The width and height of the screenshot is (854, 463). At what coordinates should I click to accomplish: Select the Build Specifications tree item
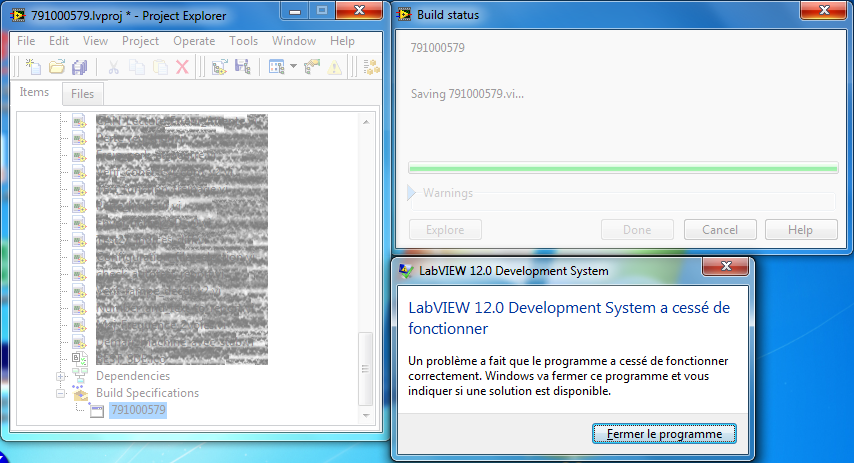pyautogui.click(x=148, y=393)
